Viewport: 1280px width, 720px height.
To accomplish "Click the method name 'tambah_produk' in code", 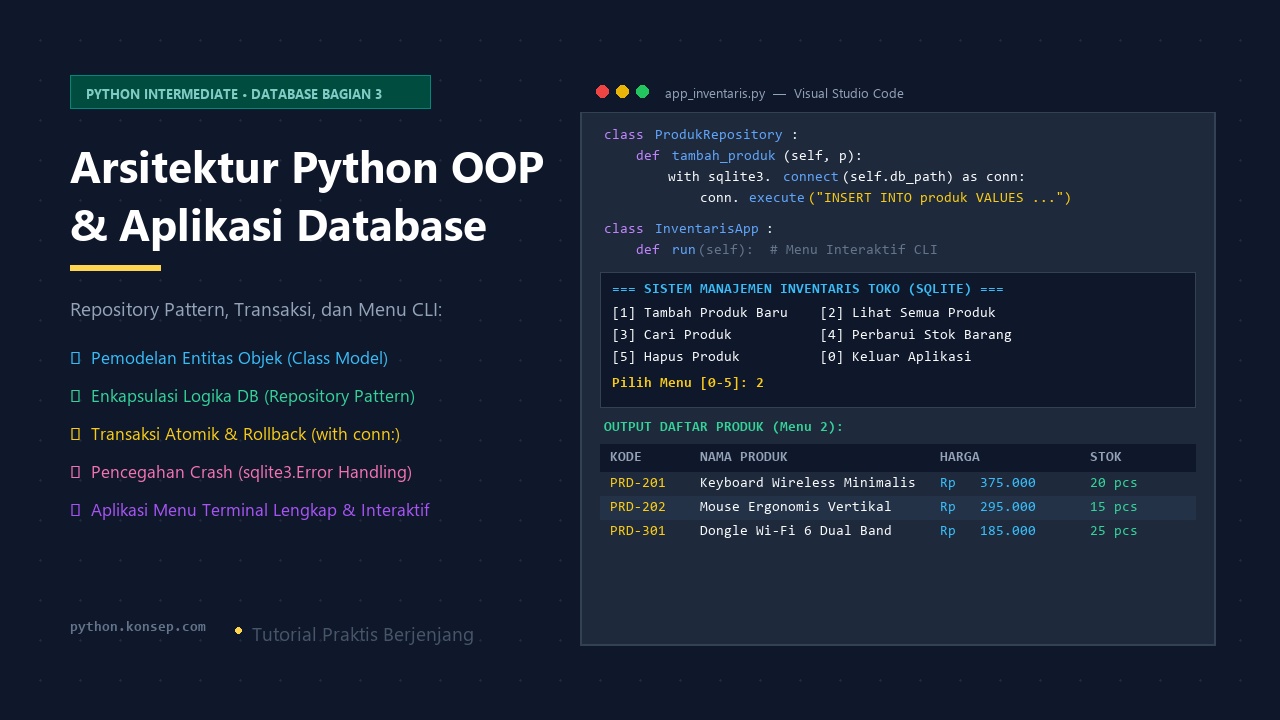I will [x=724, y=156].
